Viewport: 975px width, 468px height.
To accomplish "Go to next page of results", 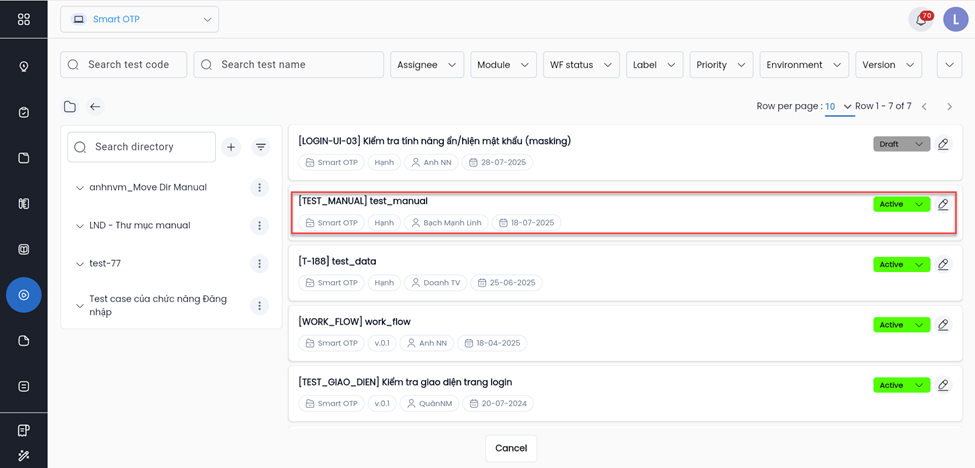I will [949, 107].
